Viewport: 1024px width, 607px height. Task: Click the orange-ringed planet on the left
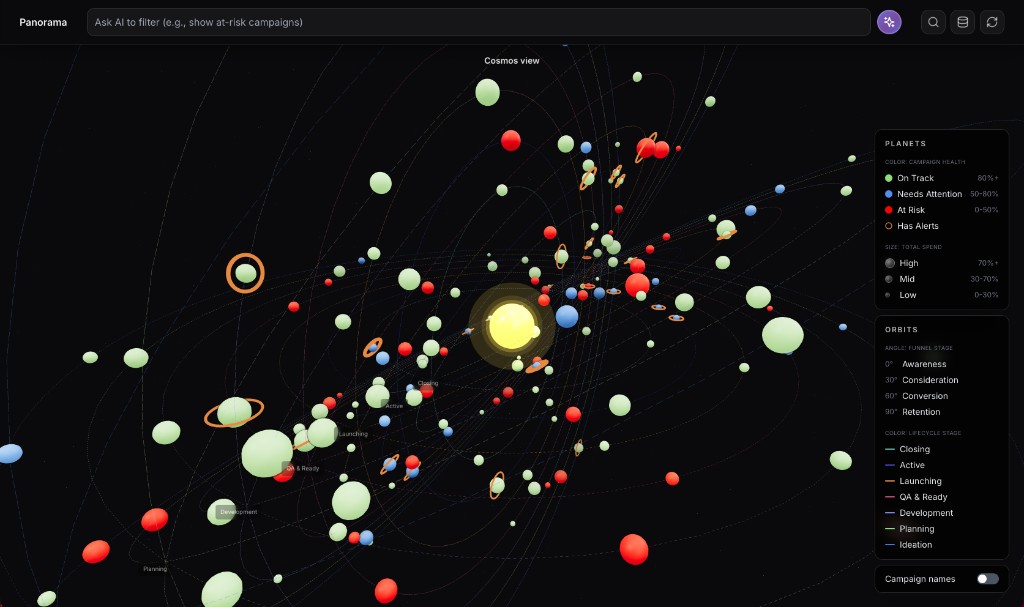click(x=244, y=273)
